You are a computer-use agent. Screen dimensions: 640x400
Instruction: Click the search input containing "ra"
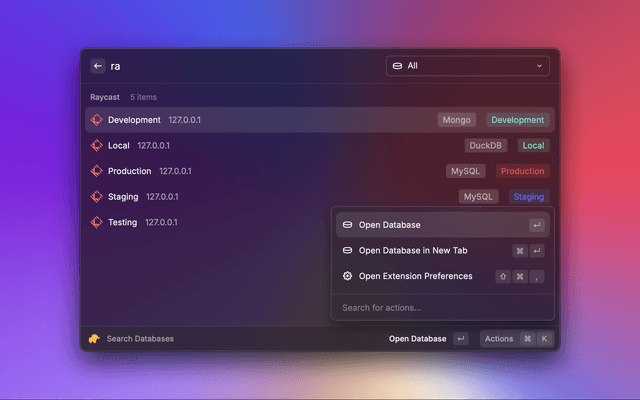click(240, 66)
